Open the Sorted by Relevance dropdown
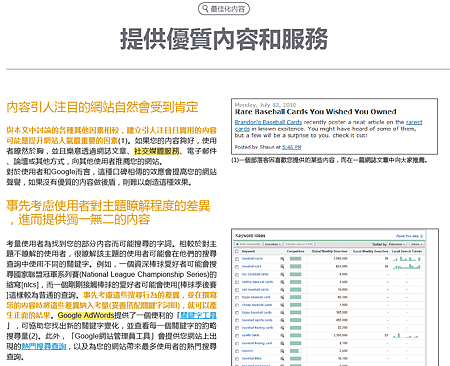This screenshot has width=450, height=366. click(x=397, y=244)
